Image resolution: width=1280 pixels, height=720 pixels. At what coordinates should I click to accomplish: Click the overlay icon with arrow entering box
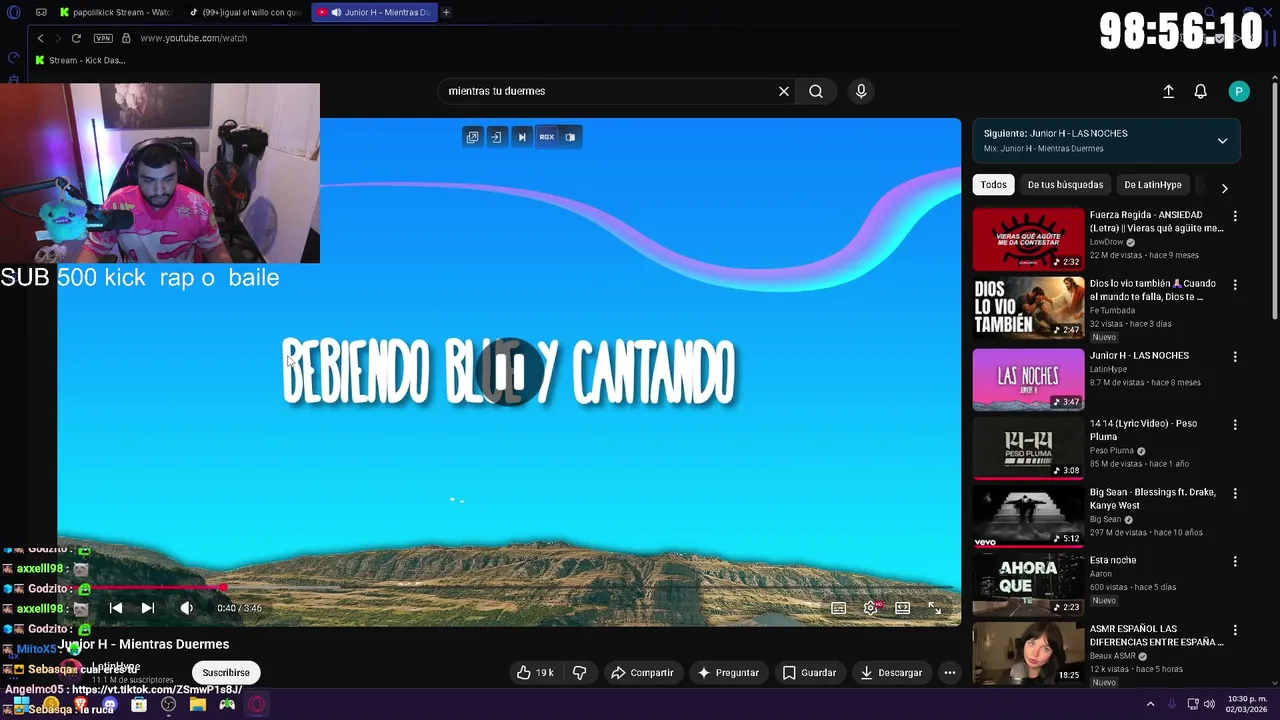(496, 137)
